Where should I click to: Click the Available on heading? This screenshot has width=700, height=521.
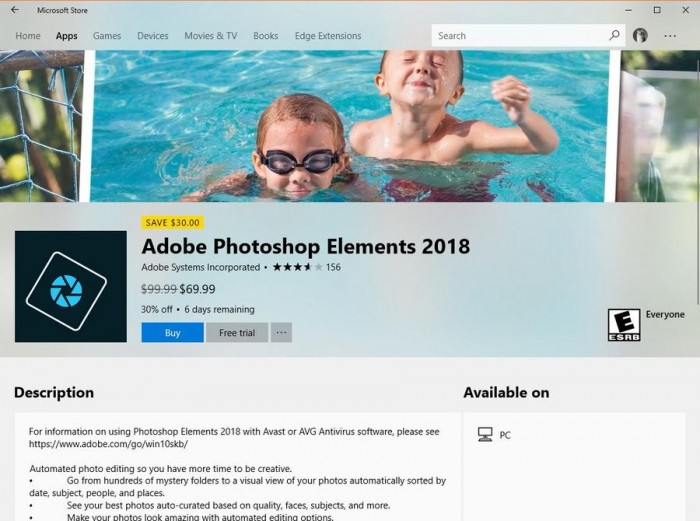point(506,392)
